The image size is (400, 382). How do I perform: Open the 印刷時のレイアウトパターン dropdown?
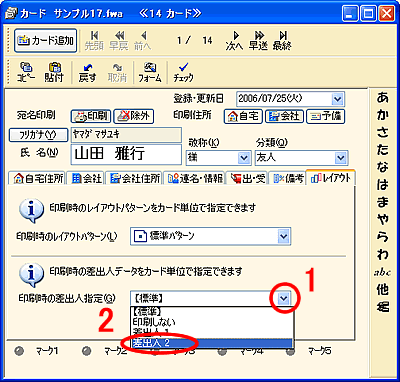point(283,236)
